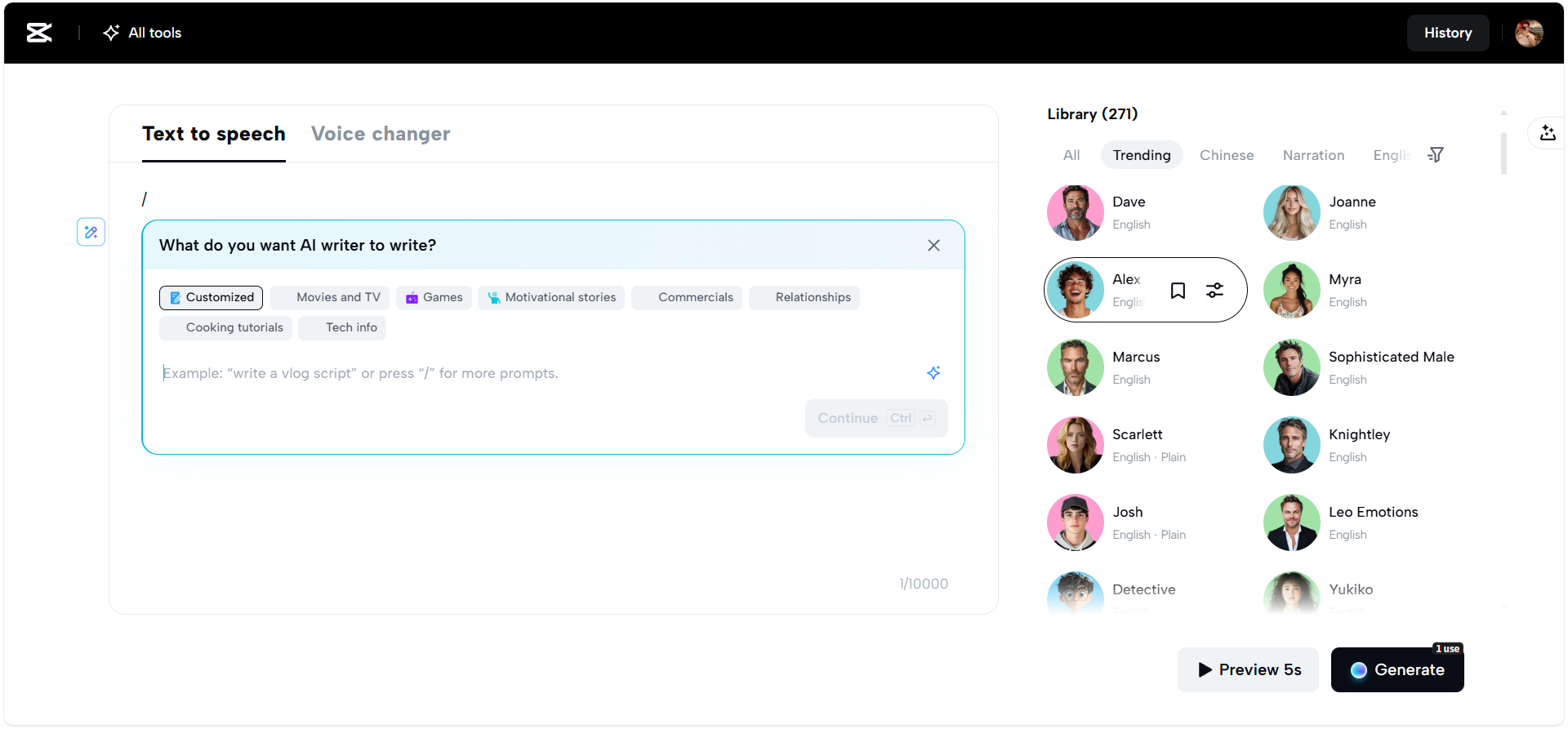The width and height of the screenshot is (1568, 729).
Task: Play the Preview 5s sample
Action: (x=1248, y=669)
